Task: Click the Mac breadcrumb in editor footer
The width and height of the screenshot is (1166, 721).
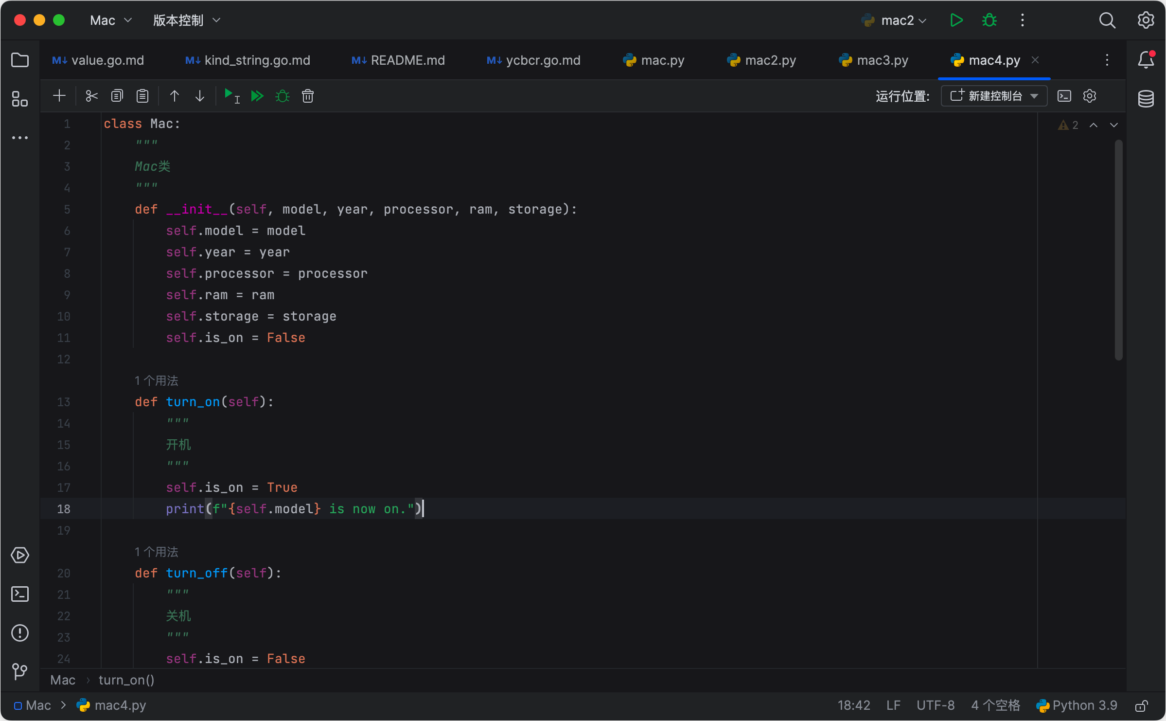Action: (62, 680)
